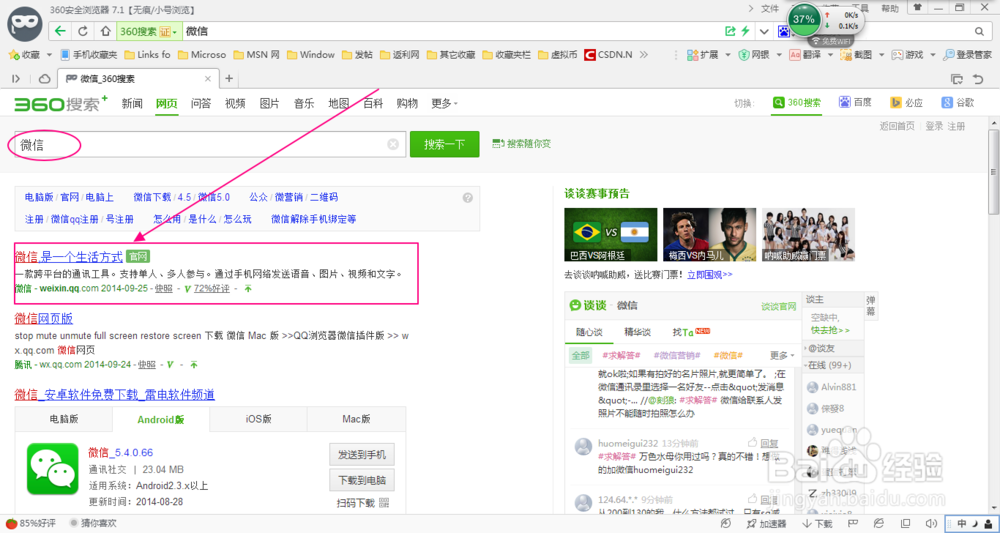The width and height of the screenshot is (1000, 533).
Task: Open the 巴西VS阿根廷 thumbnail
Action: [x=610, y=235]
